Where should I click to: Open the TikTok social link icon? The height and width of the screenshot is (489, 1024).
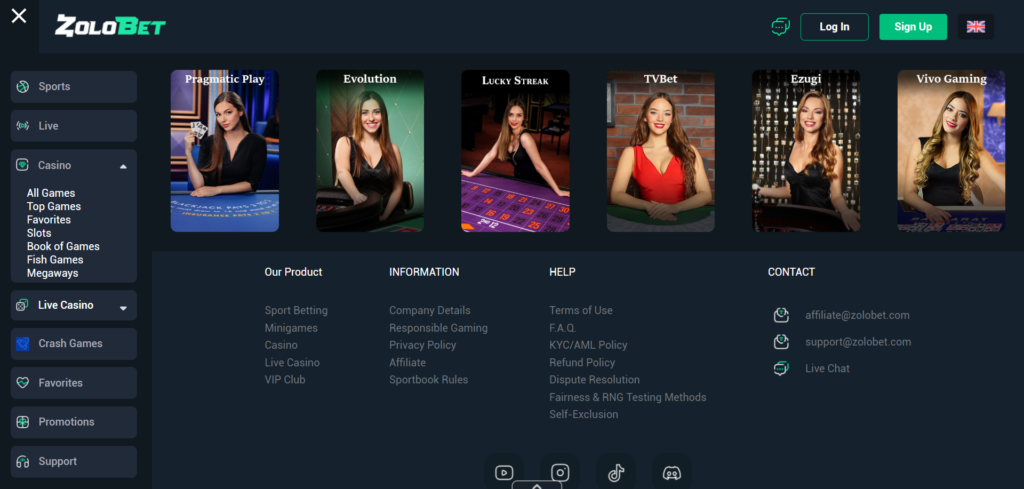(x=616, y=473)
